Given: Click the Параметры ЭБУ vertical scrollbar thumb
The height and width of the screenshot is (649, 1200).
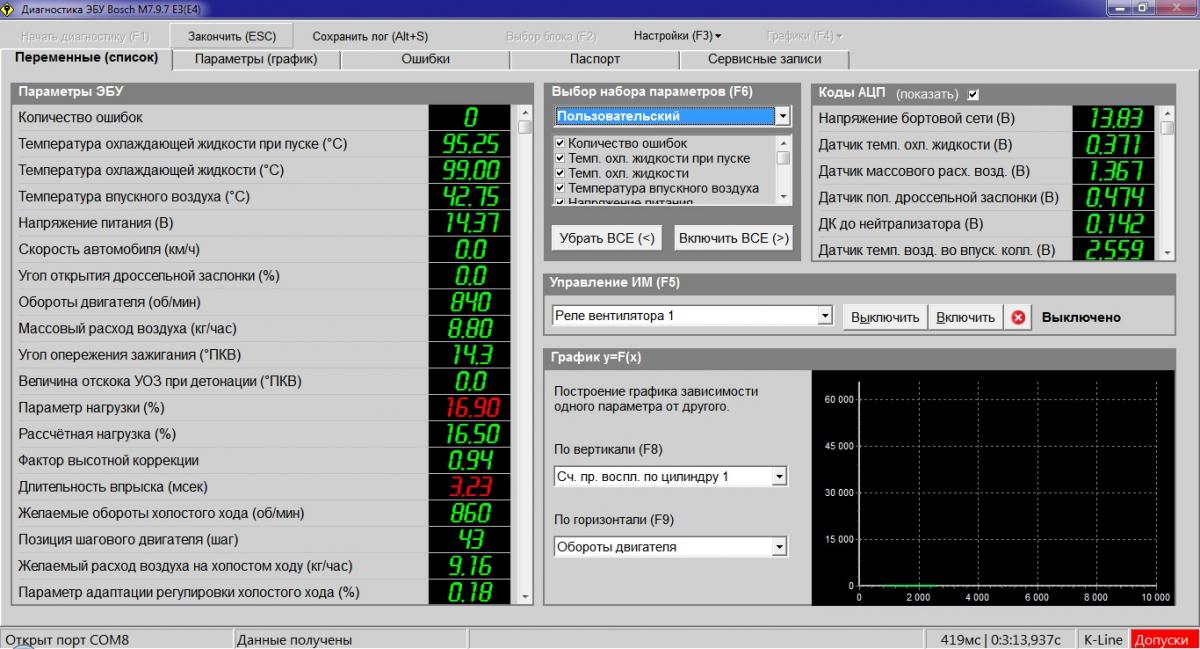Looking at the screenshot, I should pyautogui.click(x=526, y=127).
